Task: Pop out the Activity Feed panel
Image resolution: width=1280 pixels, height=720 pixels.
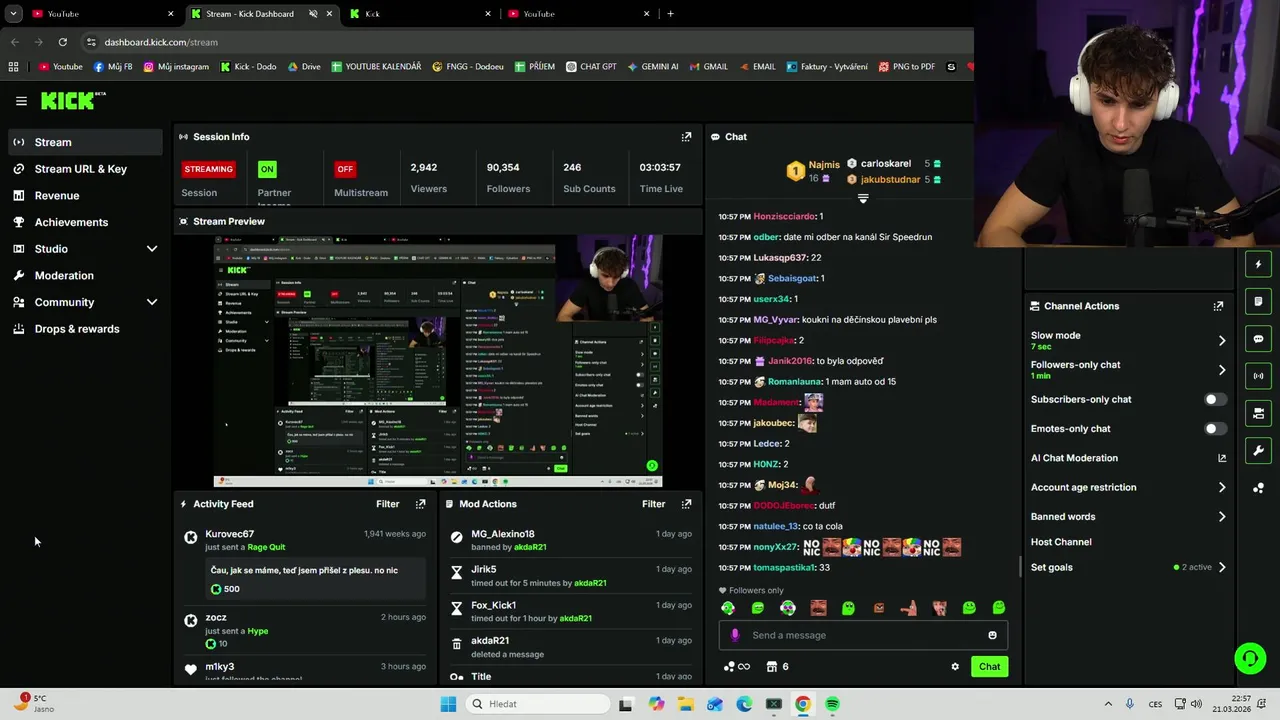Action: point(420,504)
